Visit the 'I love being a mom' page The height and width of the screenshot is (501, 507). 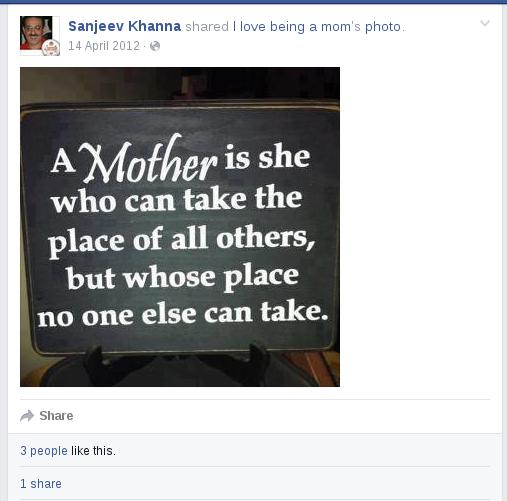pos(296,27)
